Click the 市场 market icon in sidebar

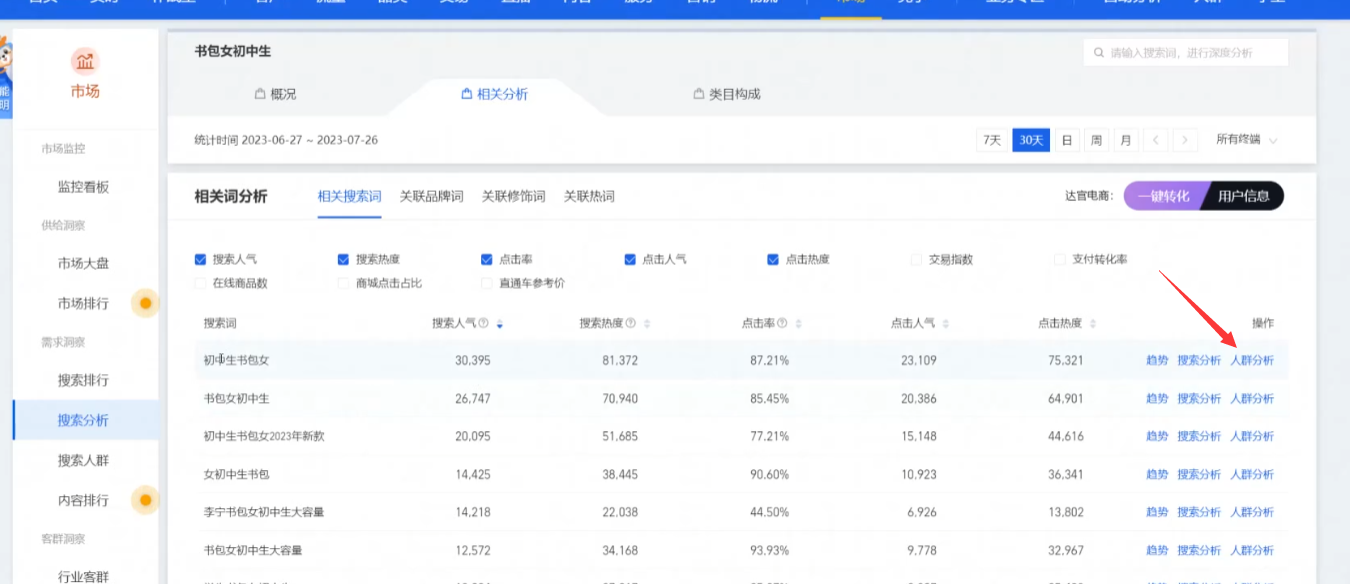85,62
